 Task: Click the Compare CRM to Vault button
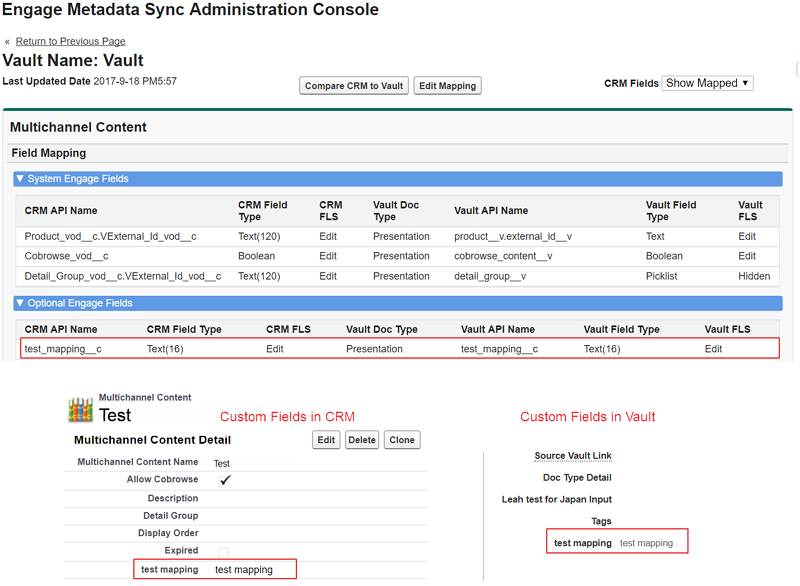(x=354, y=86)
